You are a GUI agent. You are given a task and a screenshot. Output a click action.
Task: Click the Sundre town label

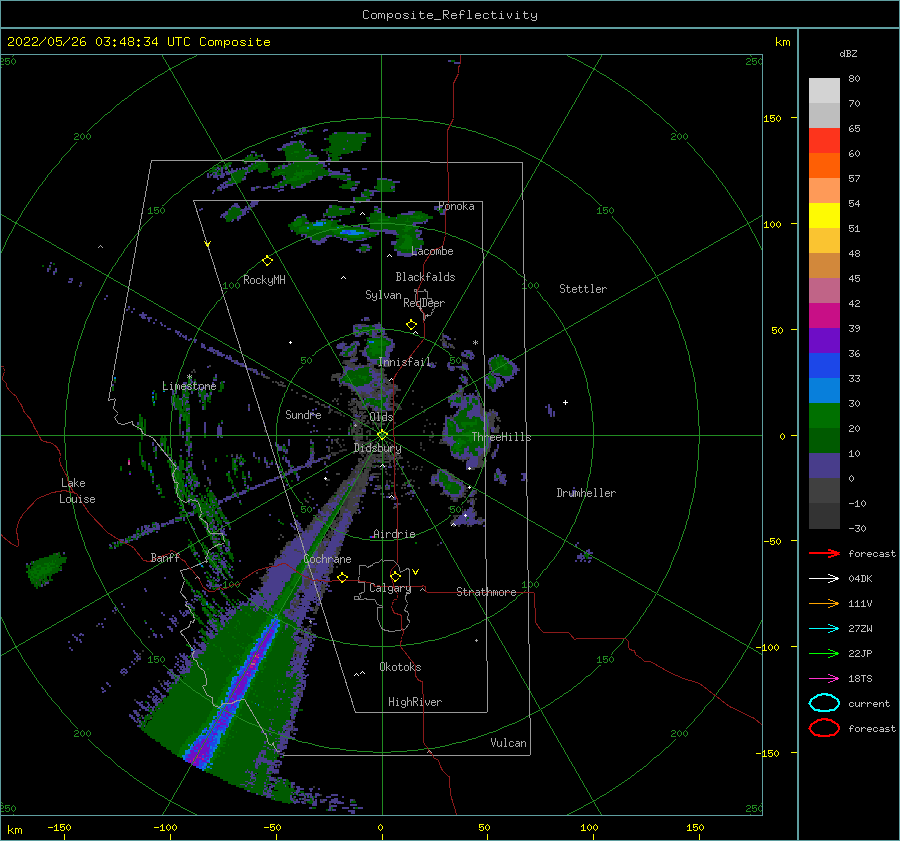coord(303,414)
